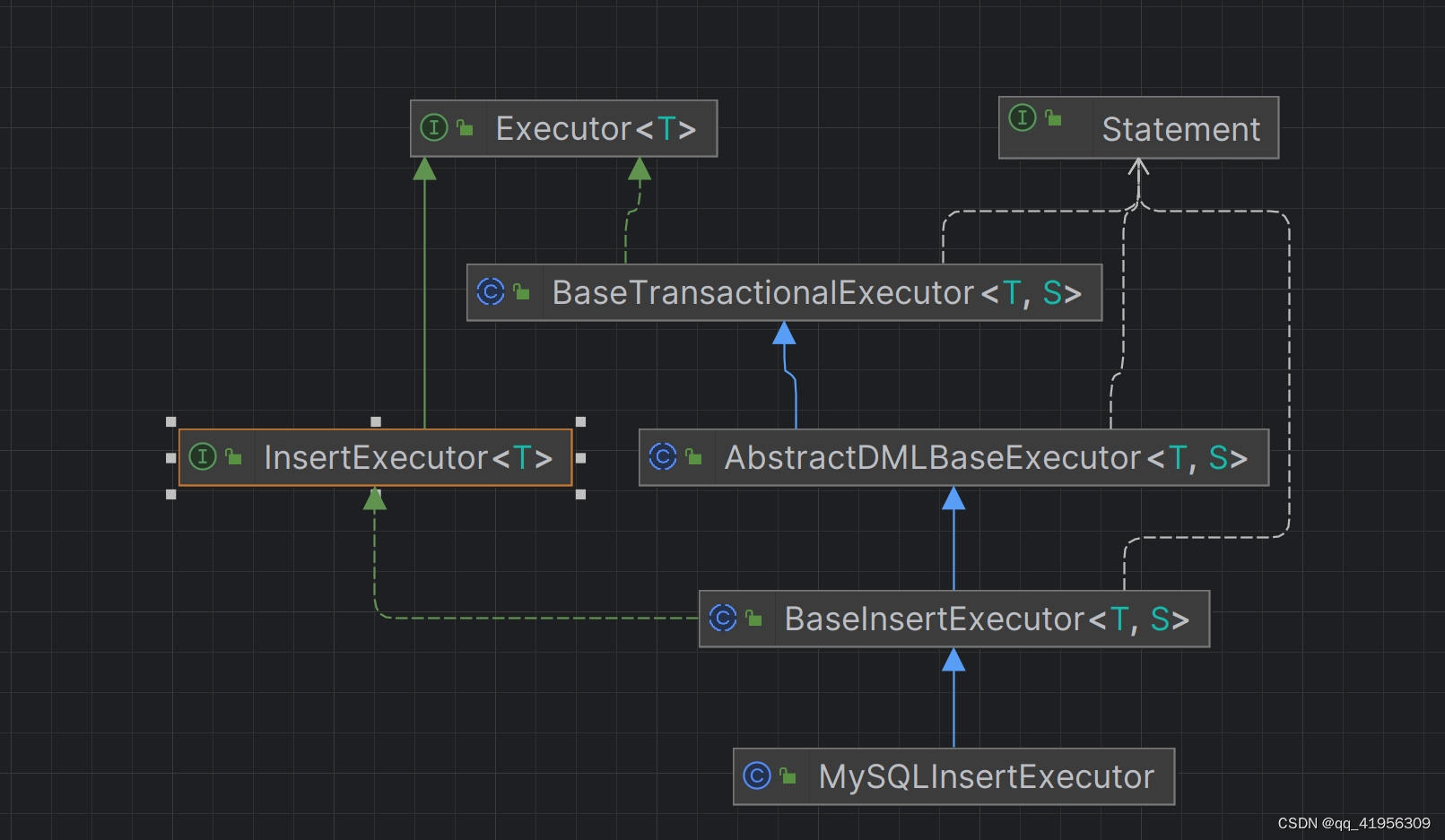The height and width of the screenshot is (840, 1445).
Task: Click the lock icon on BaseInsertExecutor
Action: point(753,618)
